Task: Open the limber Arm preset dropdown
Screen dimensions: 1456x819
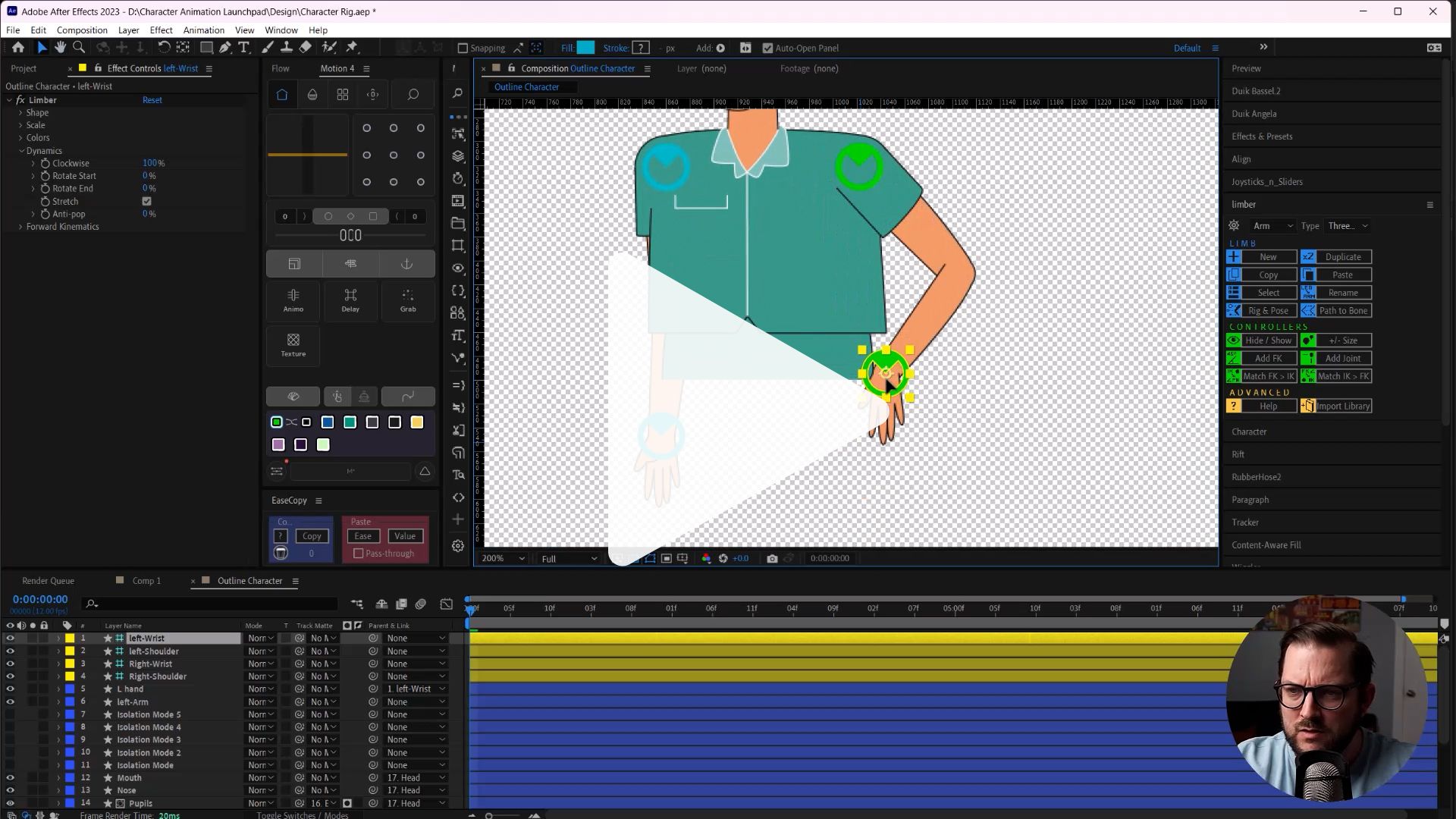Action: [x=1273, y=226]
